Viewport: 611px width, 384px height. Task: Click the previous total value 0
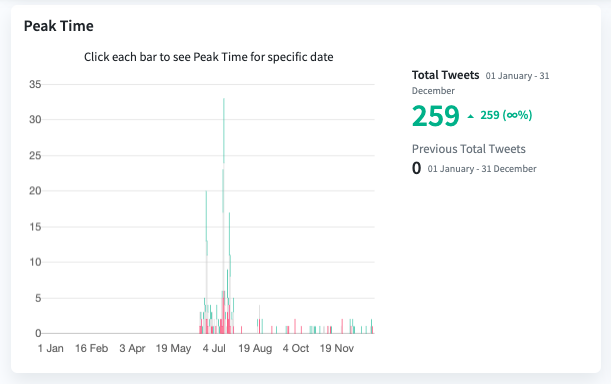click(x=417, y=168)
